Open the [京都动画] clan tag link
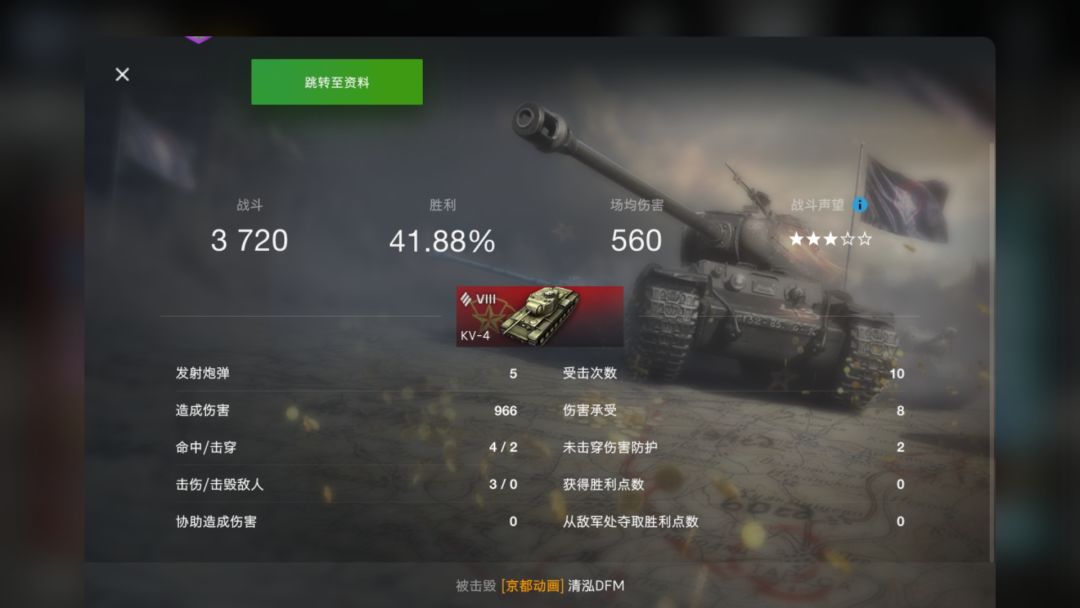 click(532, 586)
